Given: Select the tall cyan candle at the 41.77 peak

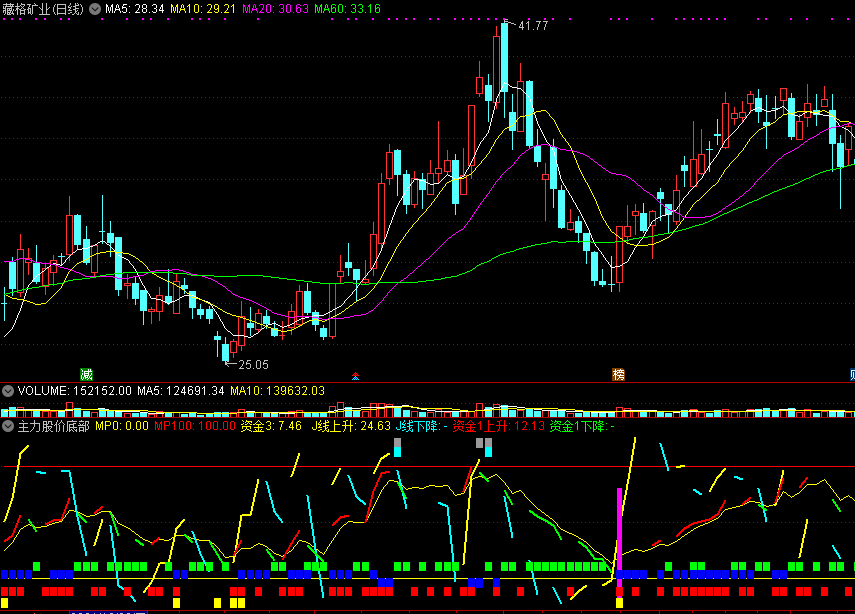Looking at the screenshot, I should point(504,55).
